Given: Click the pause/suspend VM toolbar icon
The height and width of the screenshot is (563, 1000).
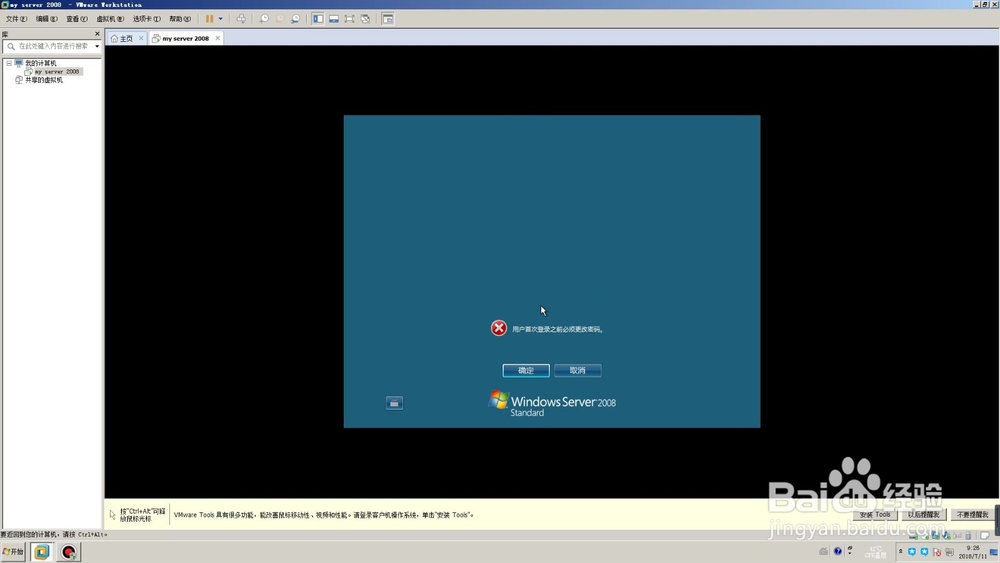Looking at the screenshot, I should click(209, 19).
